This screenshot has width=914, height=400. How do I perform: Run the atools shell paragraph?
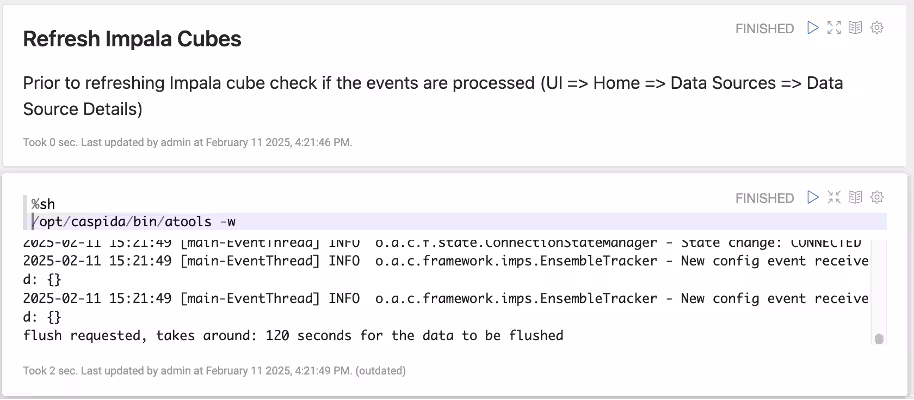pyautogui.click(x=813, y=197)
